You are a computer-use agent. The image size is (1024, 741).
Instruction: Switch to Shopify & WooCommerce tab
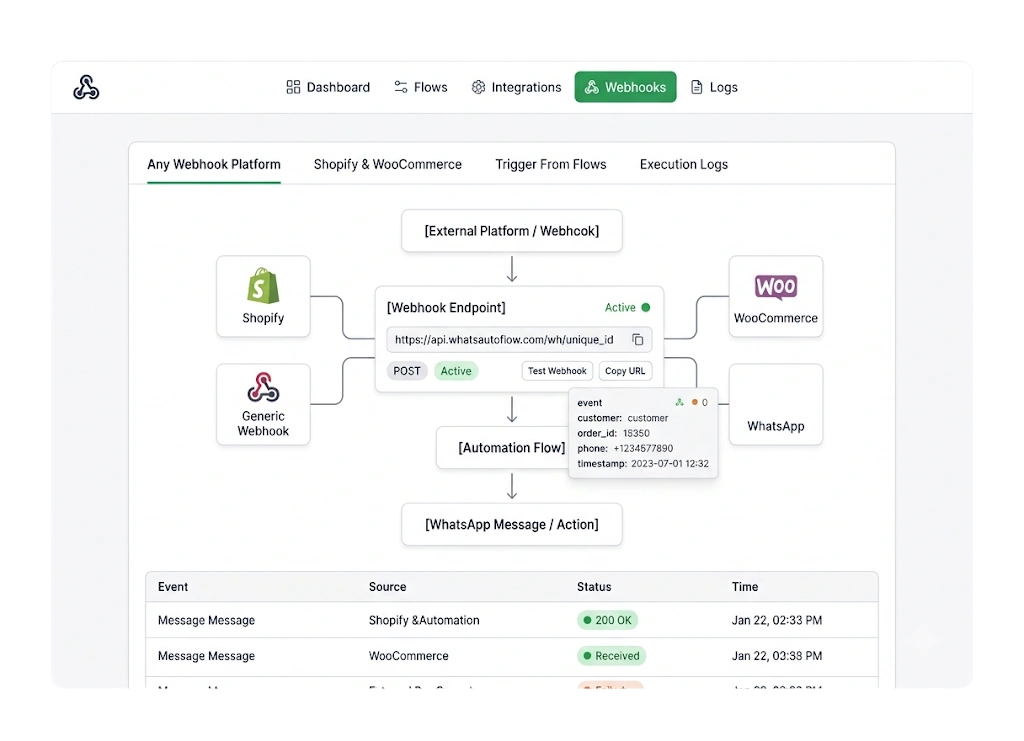pos(387,165)
